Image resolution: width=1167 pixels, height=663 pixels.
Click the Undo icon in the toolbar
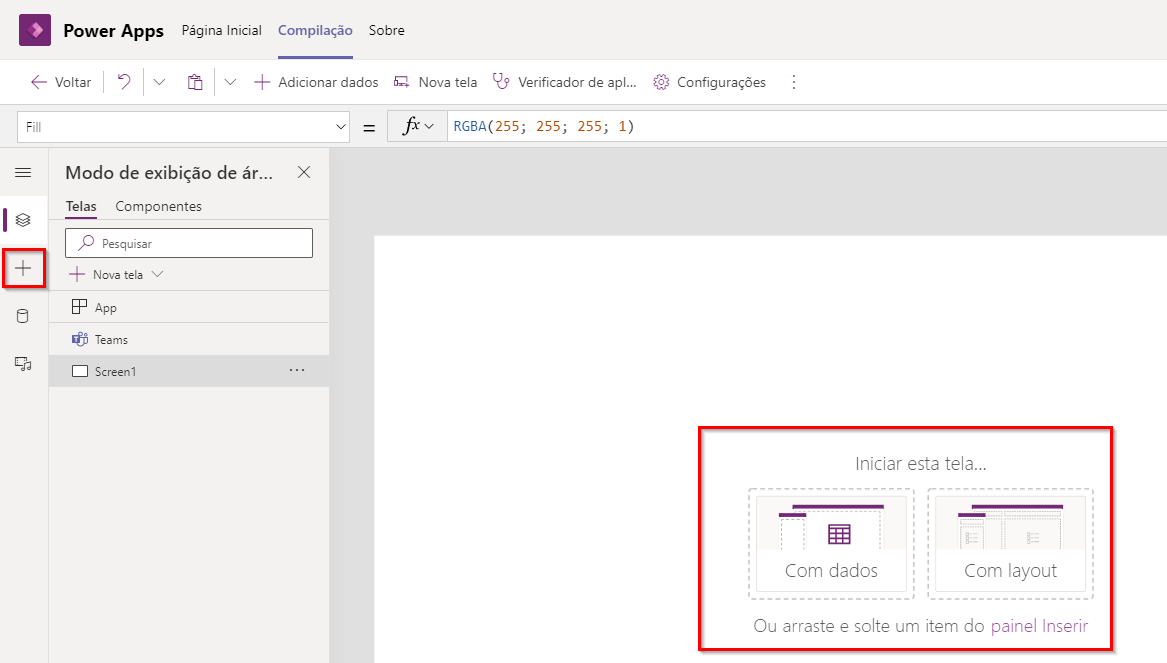(121, 81)
